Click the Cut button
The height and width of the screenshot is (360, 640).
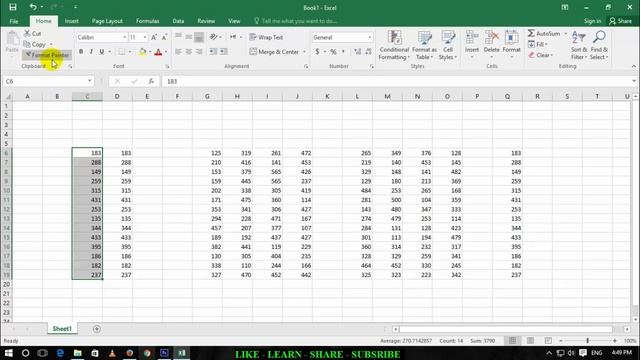[33, 33]
